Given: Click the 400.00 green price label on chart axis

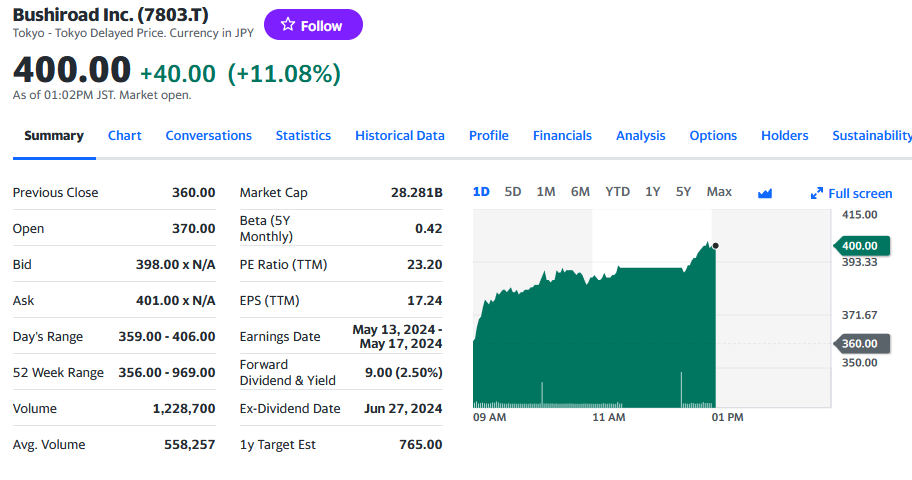Looking at the screenshot, I should (861, 246).
